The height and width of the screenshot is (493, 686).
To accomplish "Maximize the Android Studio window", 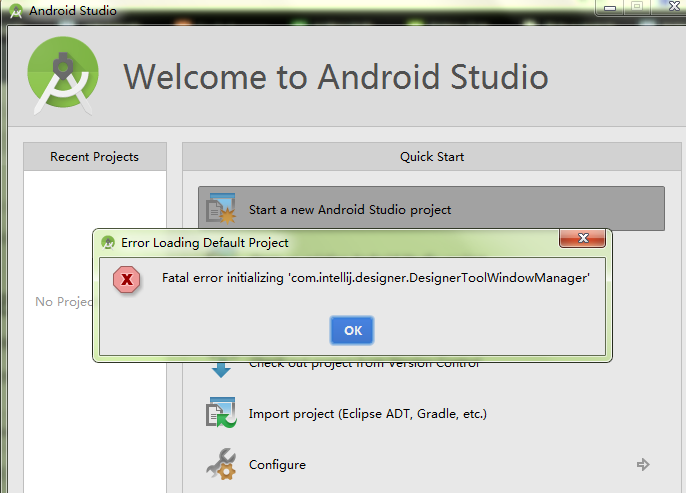I will pos(637,7).
